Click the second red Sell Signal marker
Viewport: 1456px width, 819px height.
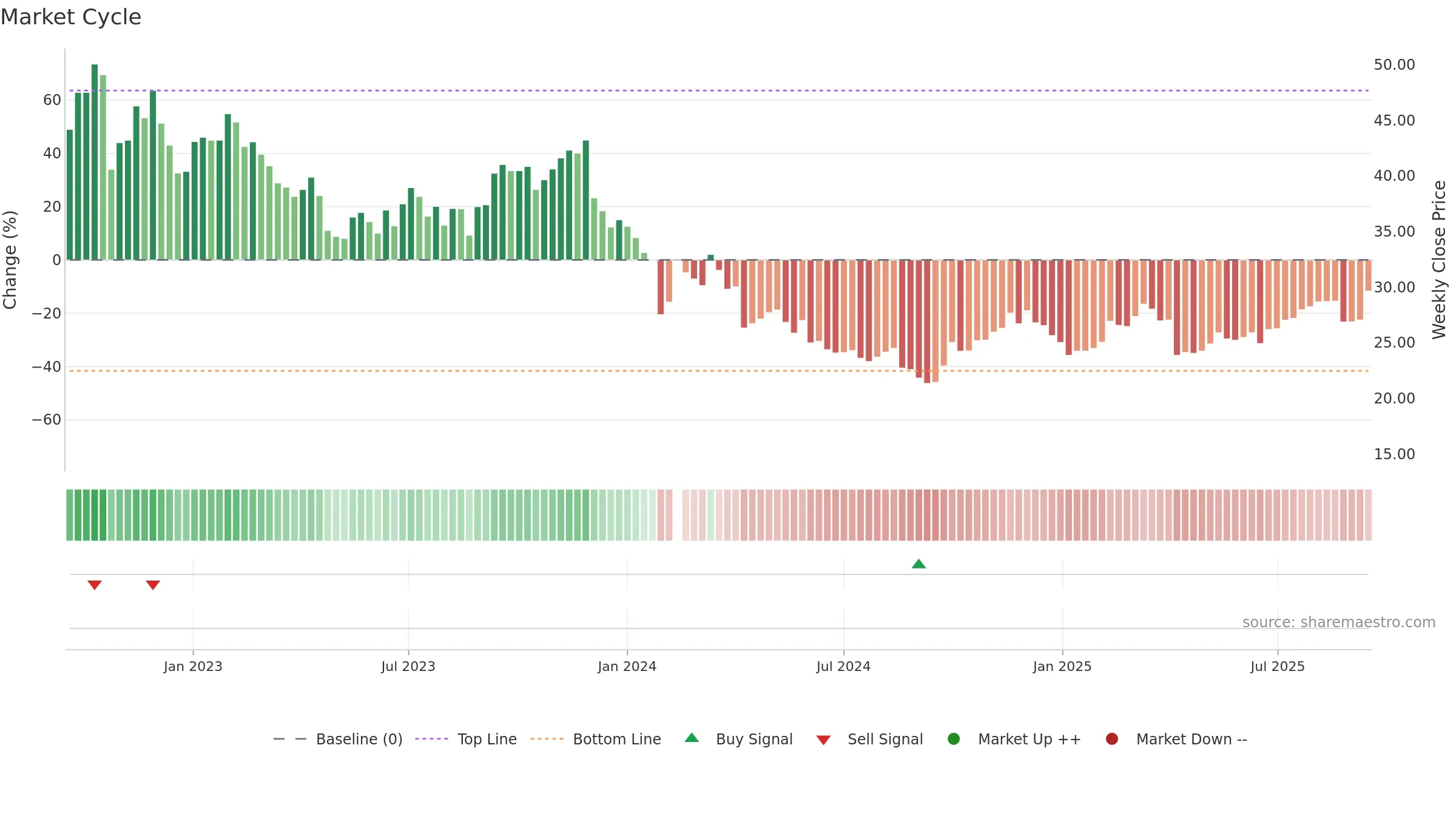click(153, 585)
